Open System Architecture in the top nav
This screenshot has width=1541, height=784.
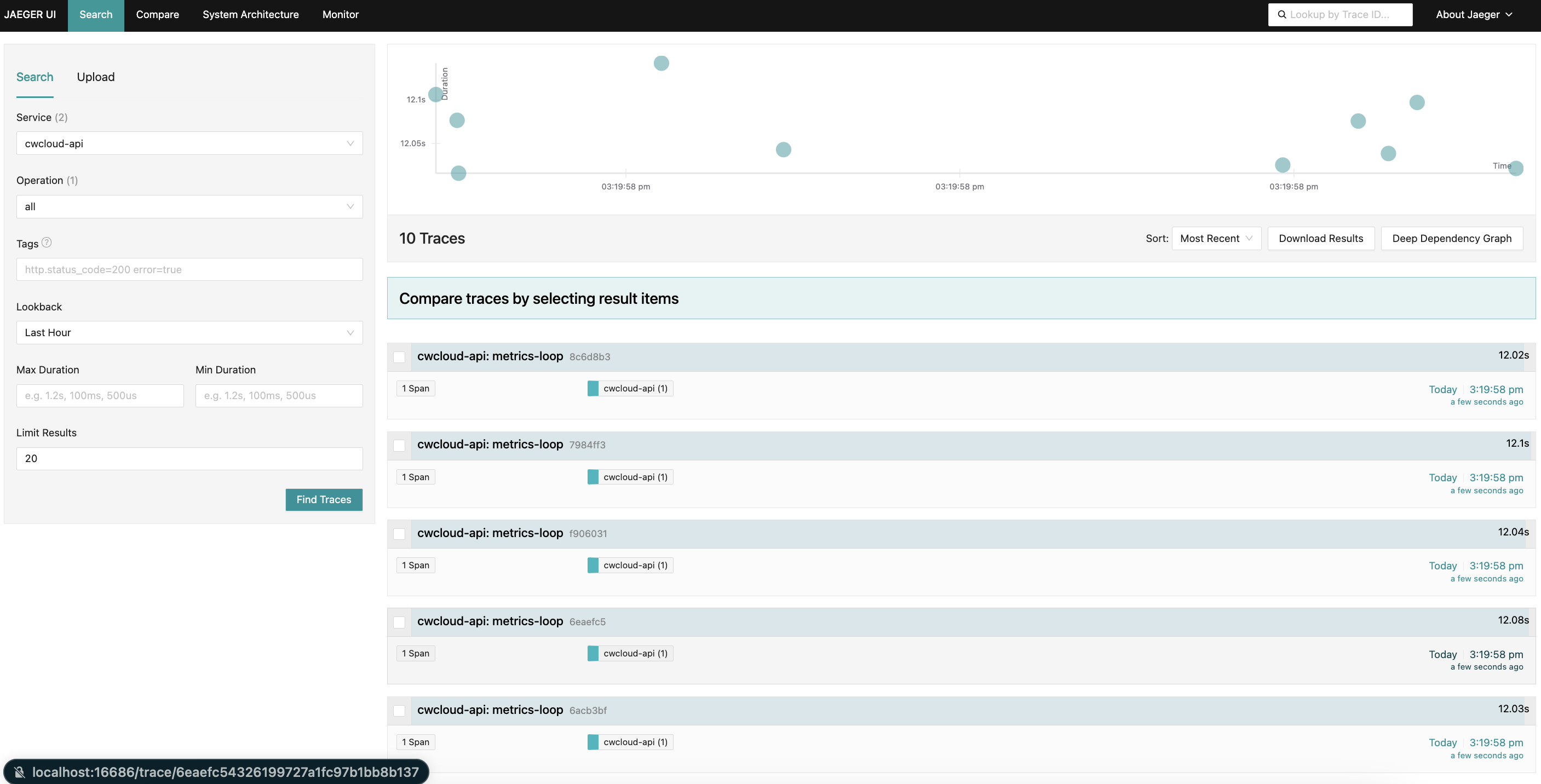(250, 14)
